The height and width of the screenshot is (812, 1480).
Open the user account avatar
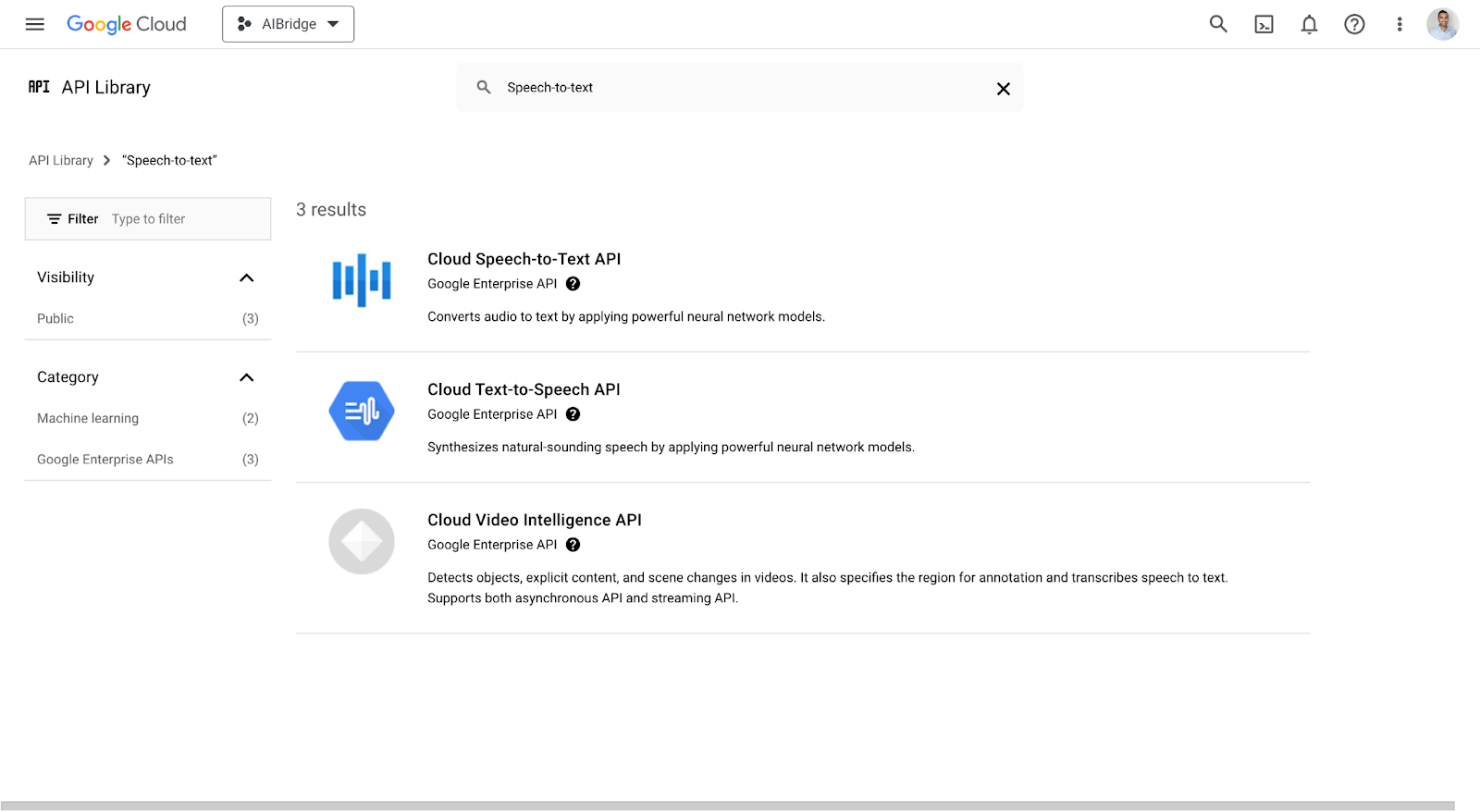pyautogui.click(x=1443, y=24)
